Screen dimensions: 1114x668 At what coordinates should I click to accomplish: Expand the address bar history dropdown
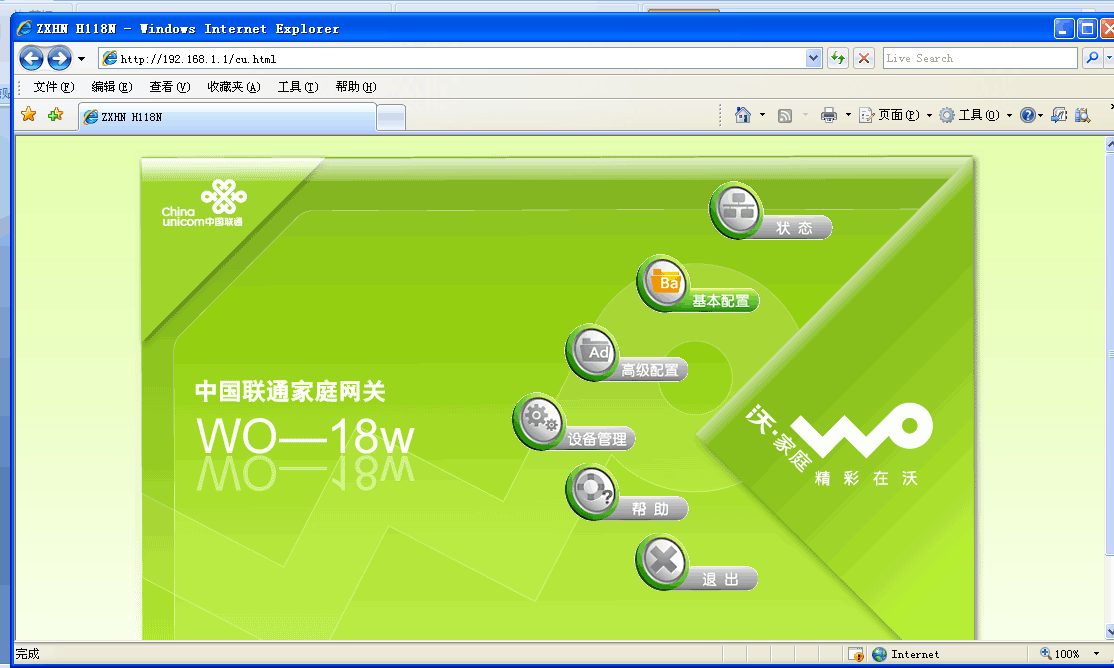pyautogui.click(x=813, y=58)
